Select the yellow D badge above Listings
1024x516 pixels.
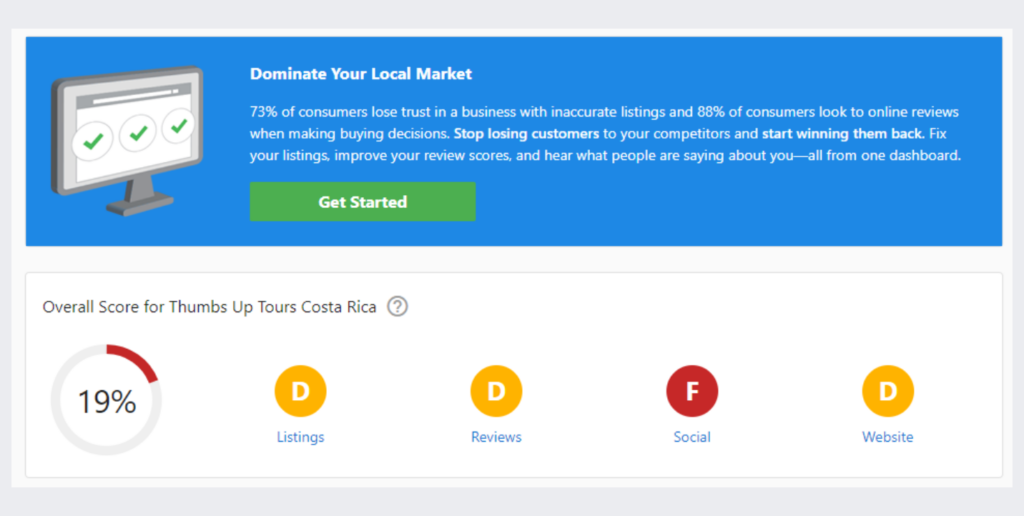300,391
